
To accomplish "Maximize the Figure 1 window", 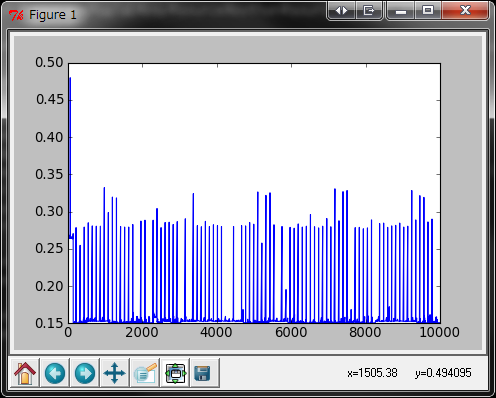I will [x=428, y=11].
